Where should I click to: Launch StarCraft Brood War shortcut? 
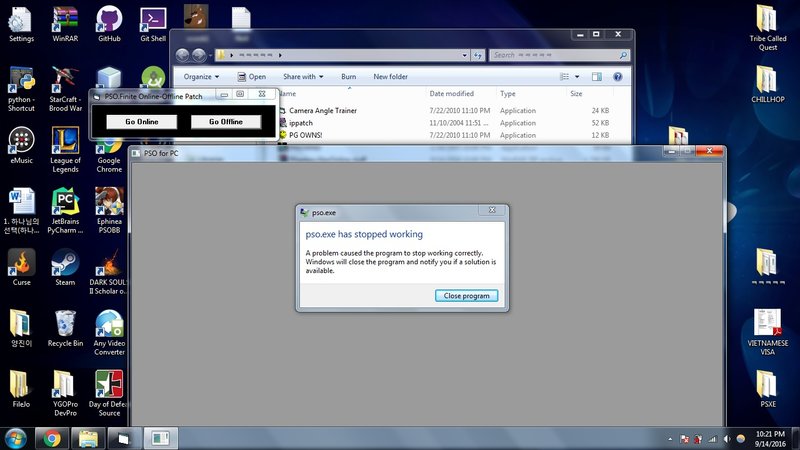pos(65,89)
